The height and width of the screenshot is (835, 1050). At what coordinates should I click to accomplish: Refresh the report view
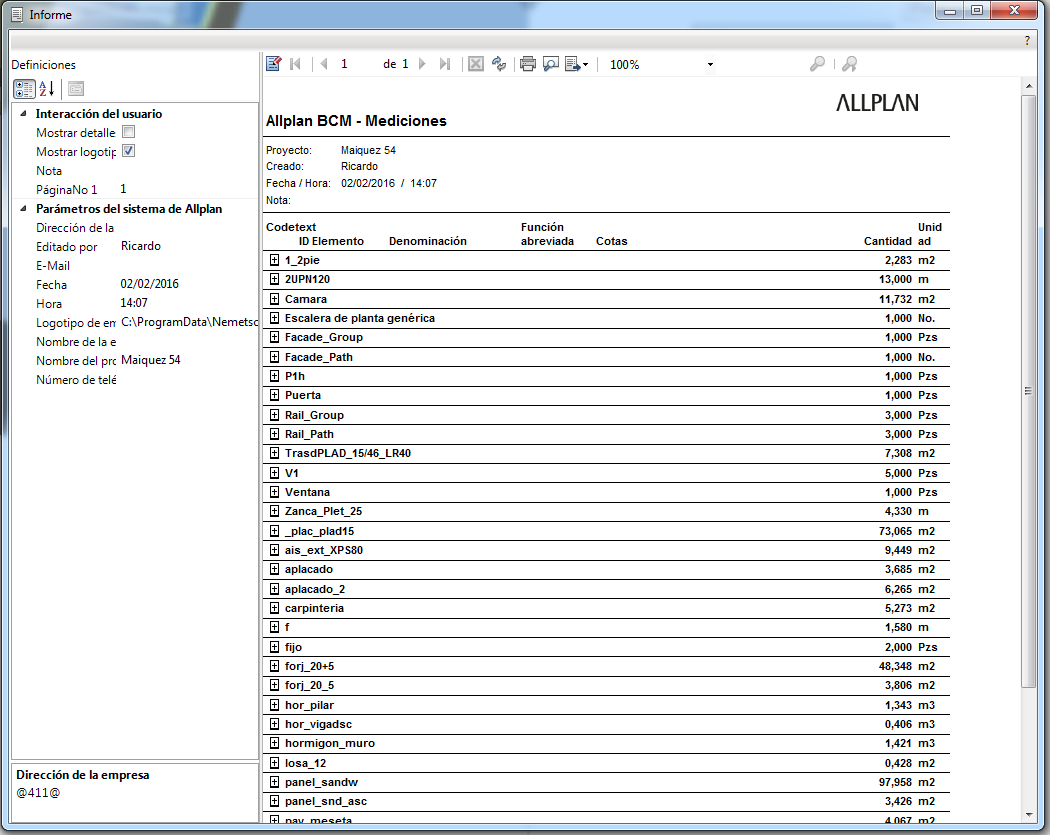499,64
